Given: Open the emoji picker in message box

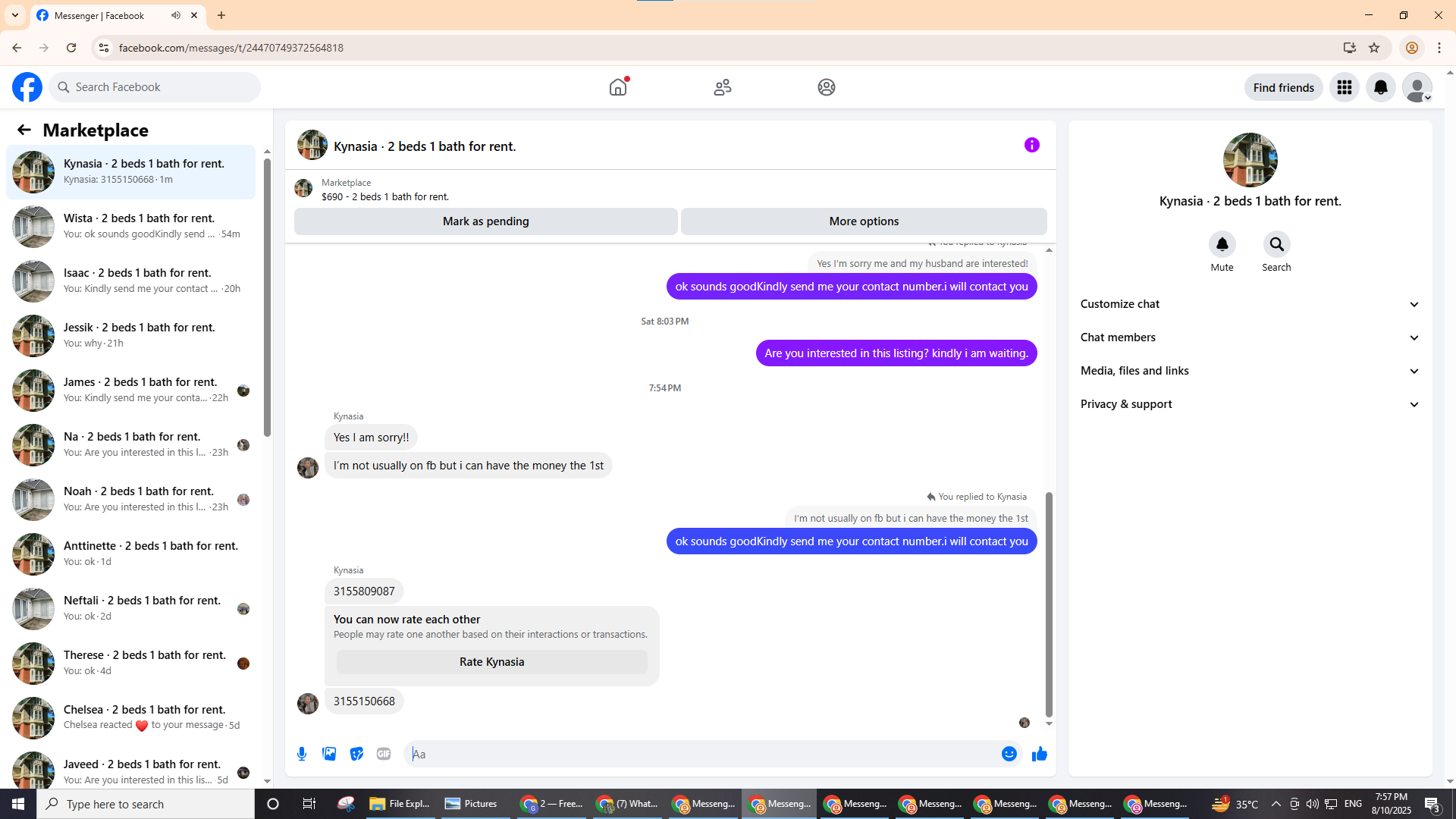Looking at the screenshot, I should coord(1009,754).
